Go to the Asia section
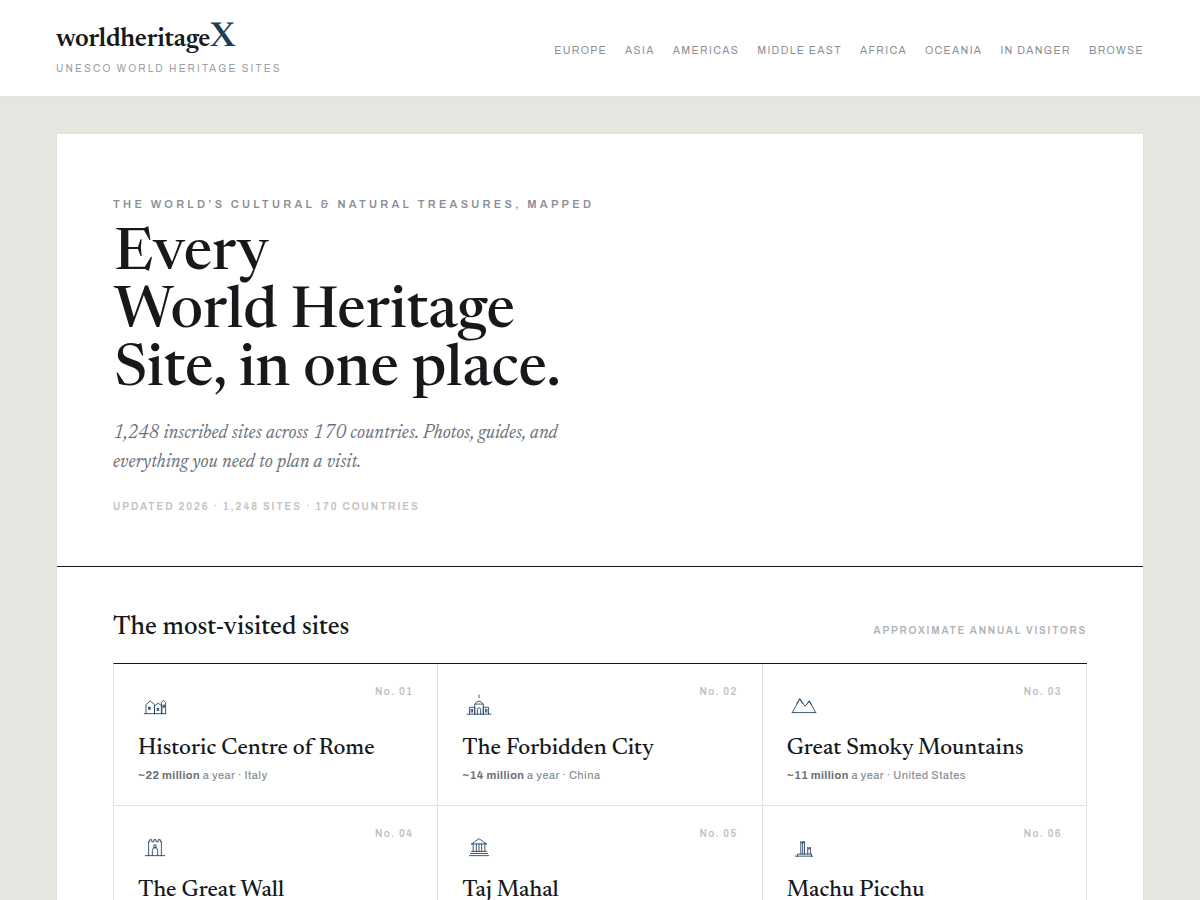This screenshot has width=1200, height=900. point(639,50)
